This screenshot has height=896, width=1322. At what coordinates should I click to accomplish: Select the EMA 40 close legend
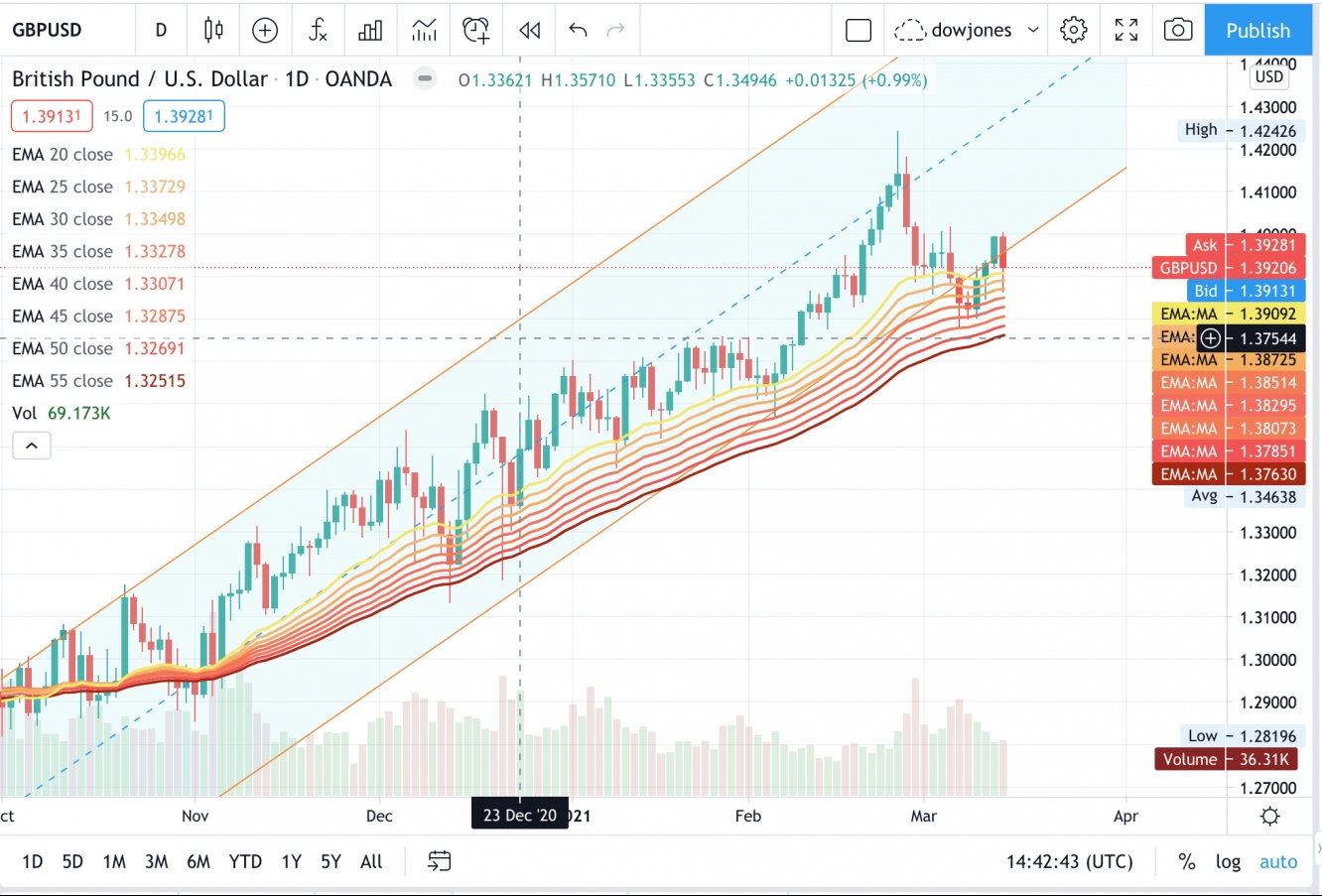(99, 284)
